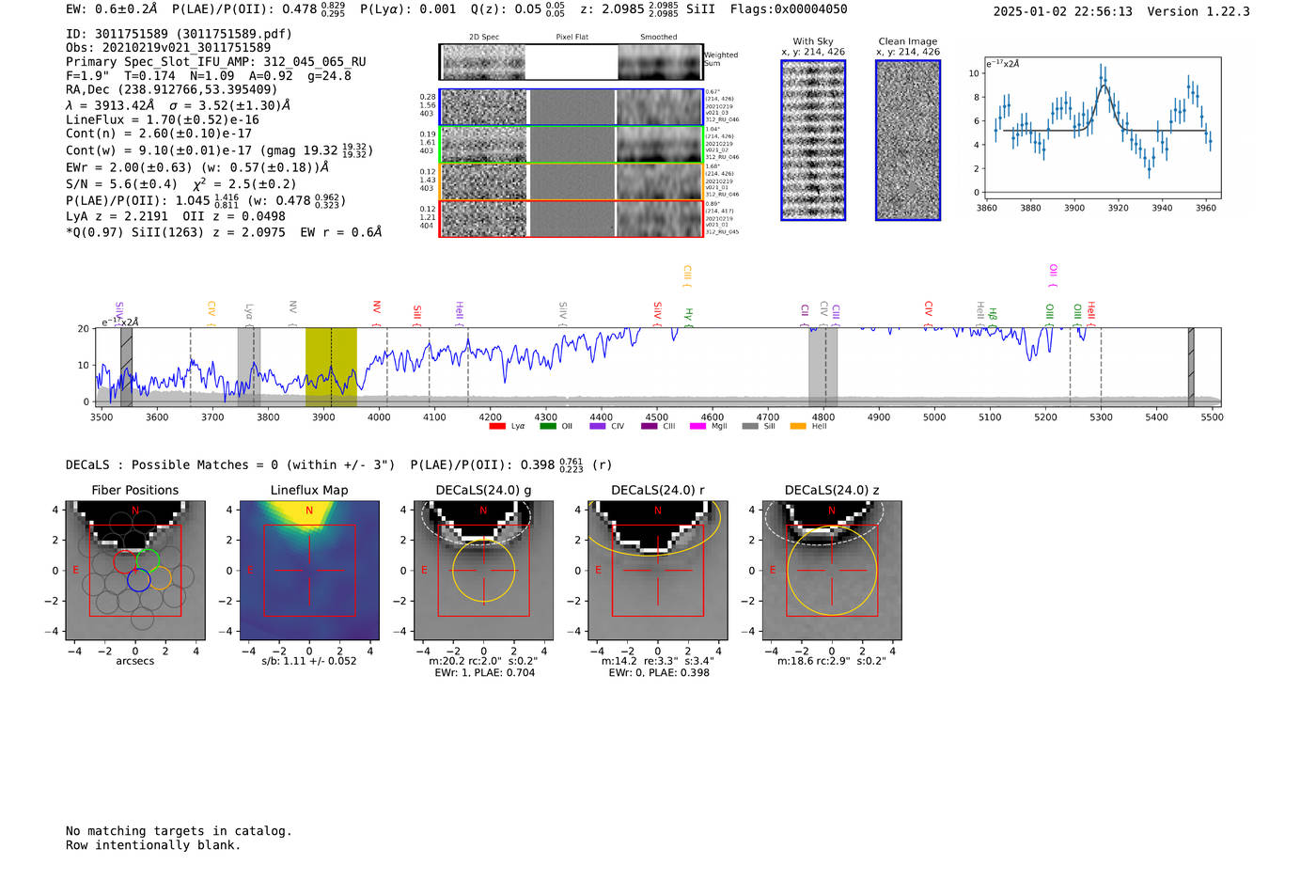1316x896 pixels.
Task: Click the green Hβ line label above the spectrum
Action: point(993,316)
